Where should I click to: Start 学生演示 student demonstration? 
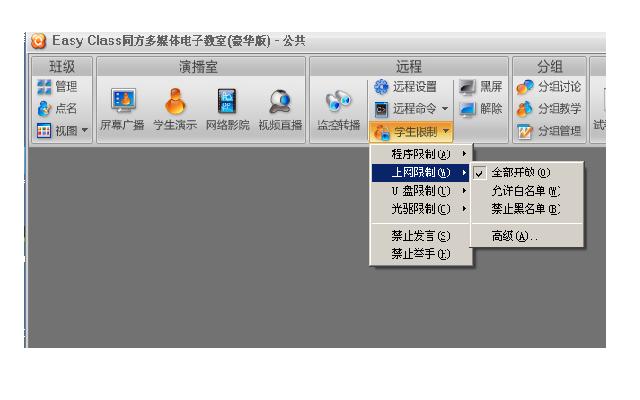175,103
